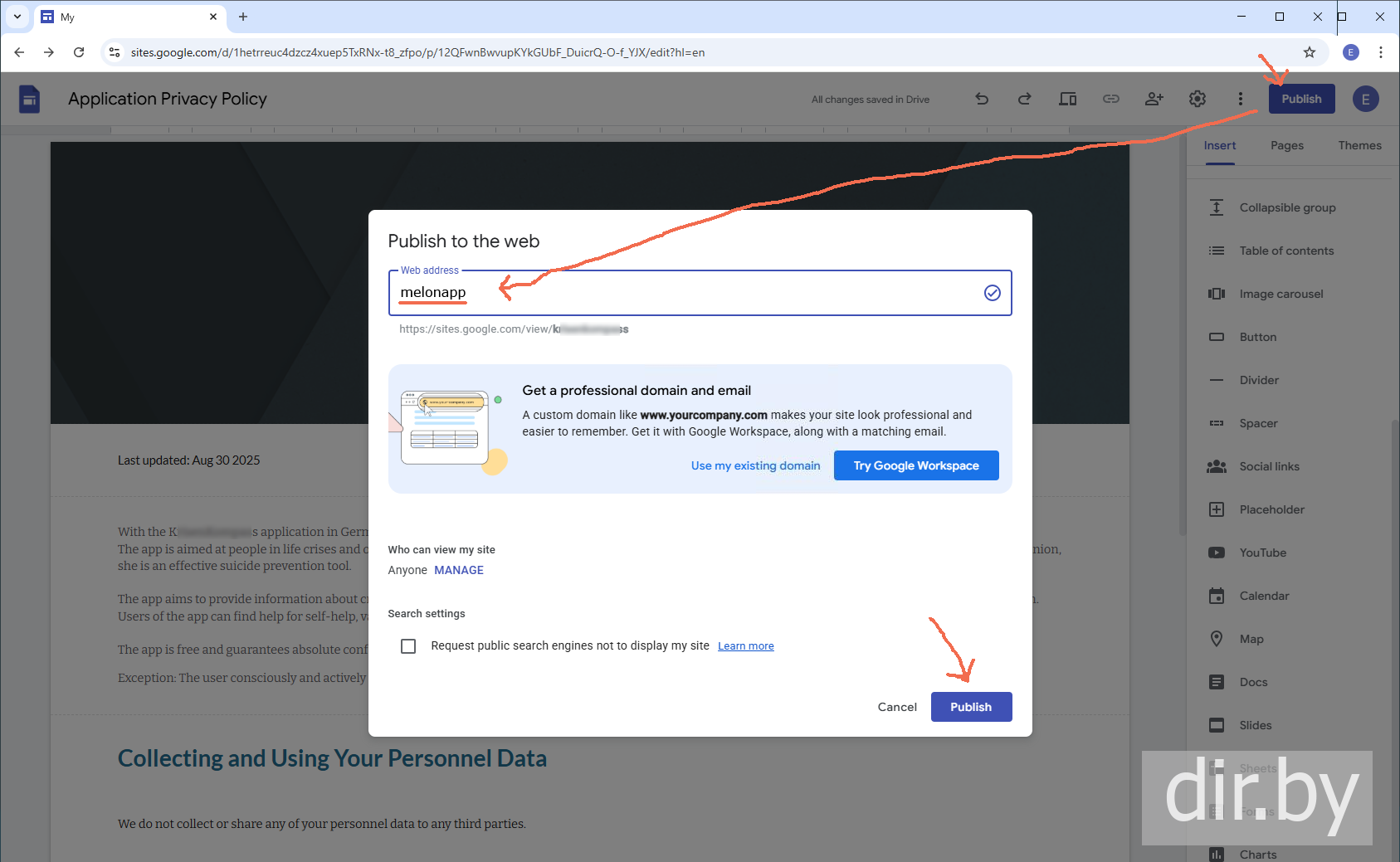Click the 'All changes saved in Drive' status
1400x862 pixels.
pyautogui.click(x=871, y=100)
